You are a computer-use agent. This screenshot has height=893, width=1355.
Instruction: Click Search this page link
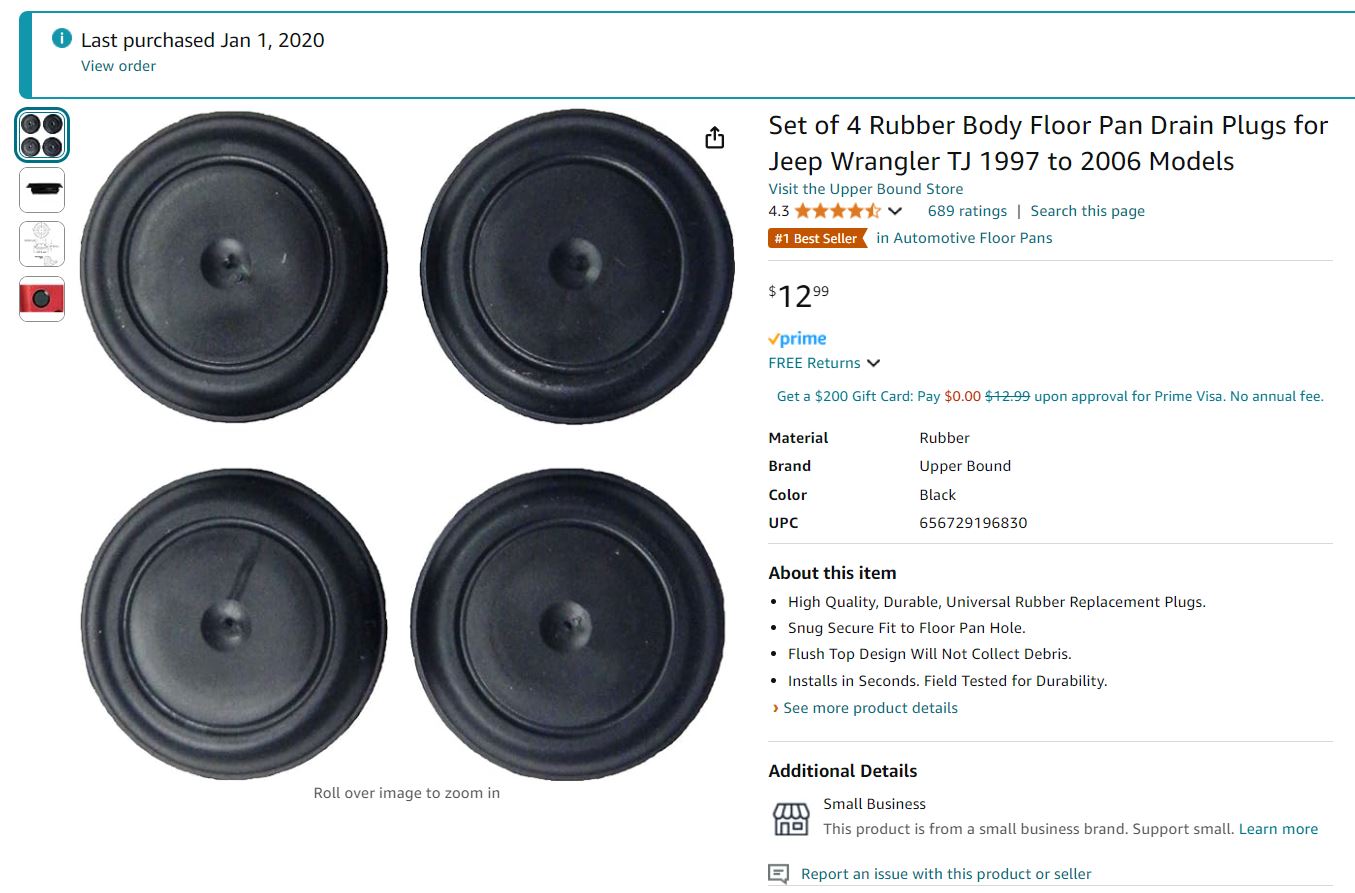tap(1087, 211)
